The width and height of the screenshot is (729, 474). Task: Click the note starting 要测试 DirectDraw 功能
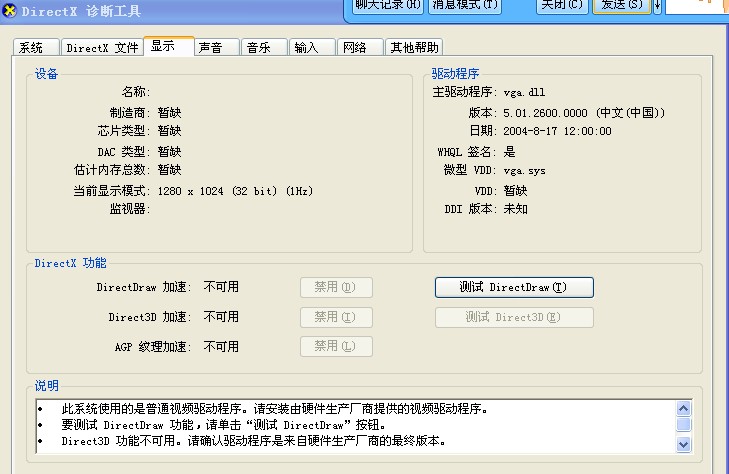[x=223, y=425]
